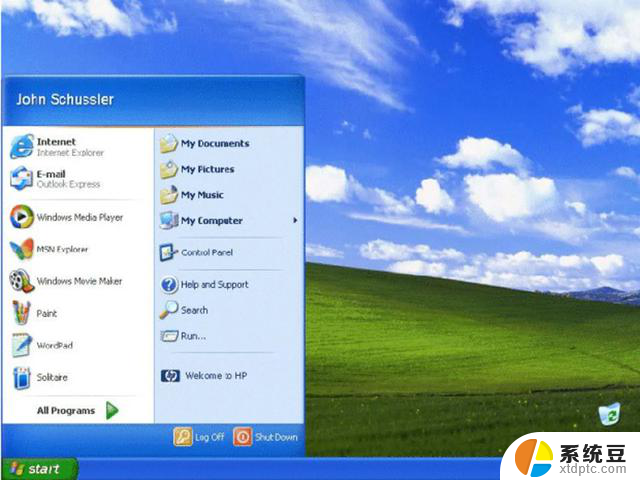This screenshot has width=640, height=480.
Task: Open the WordPad icon
Action: (x=21, y=345)
